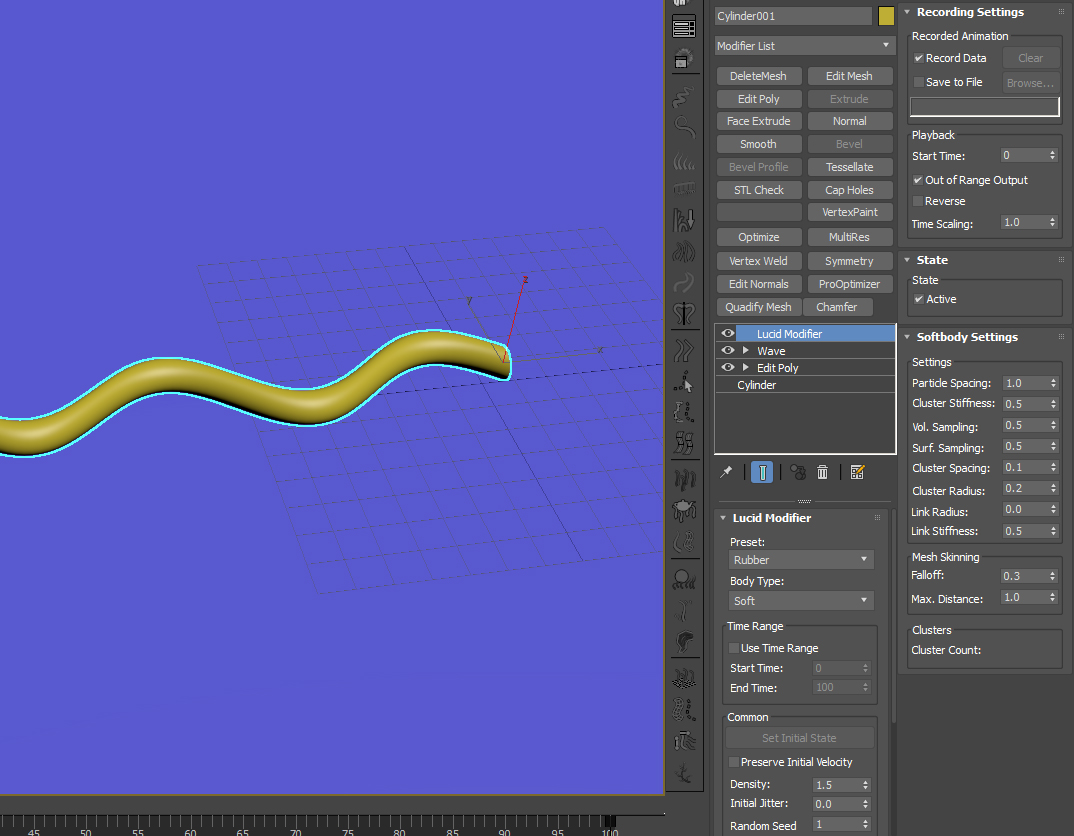Click the pin stack icon
The height and width of the screenshot is (836, 1074).
[x=727, y=472]
